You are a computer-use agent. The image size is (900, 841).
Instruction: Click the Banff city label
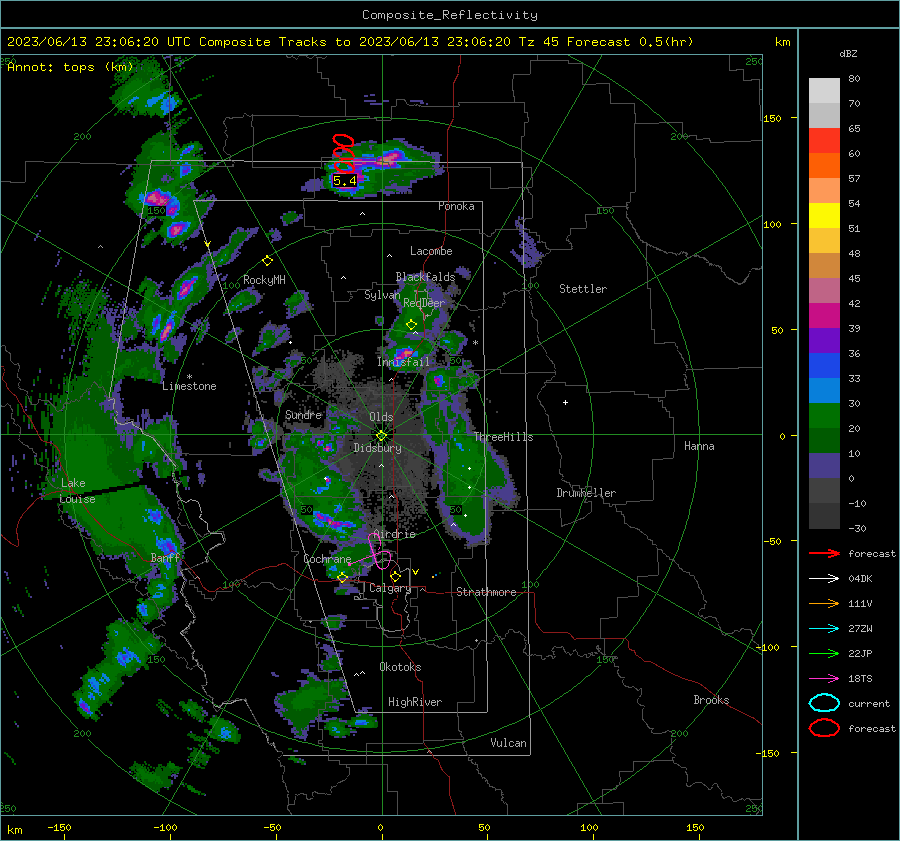pyautogui.click(x=165, y=557)
